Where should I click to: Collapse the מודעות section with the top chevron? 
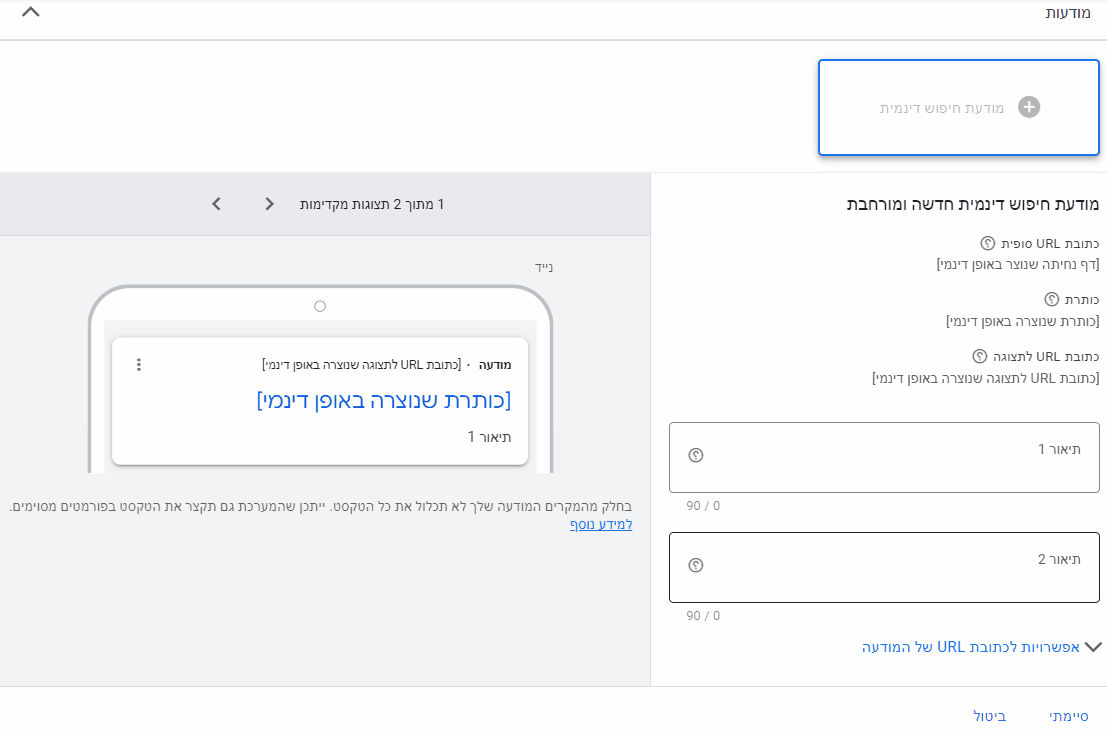tap(31, 12)
